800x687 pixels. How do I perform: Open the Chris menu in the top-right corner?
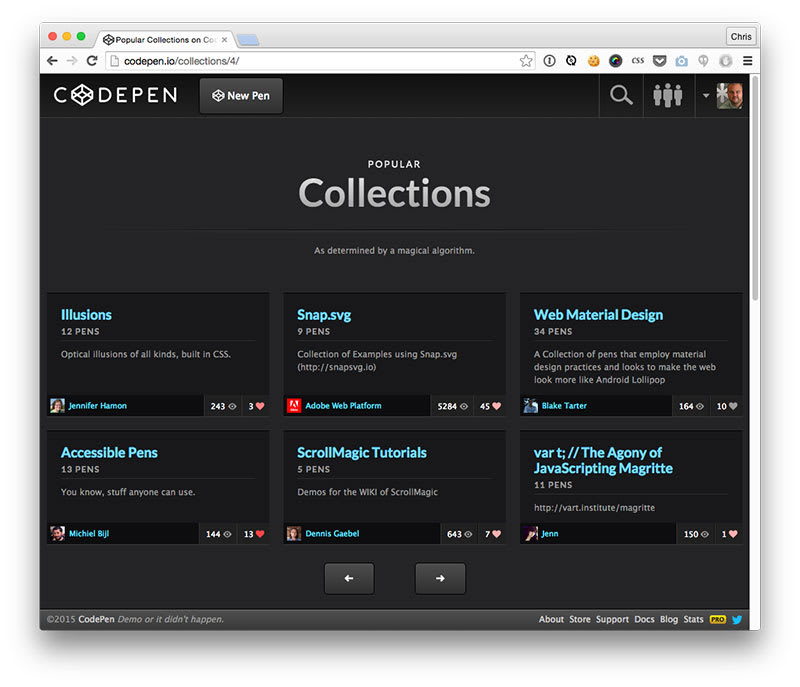(740, 36)
